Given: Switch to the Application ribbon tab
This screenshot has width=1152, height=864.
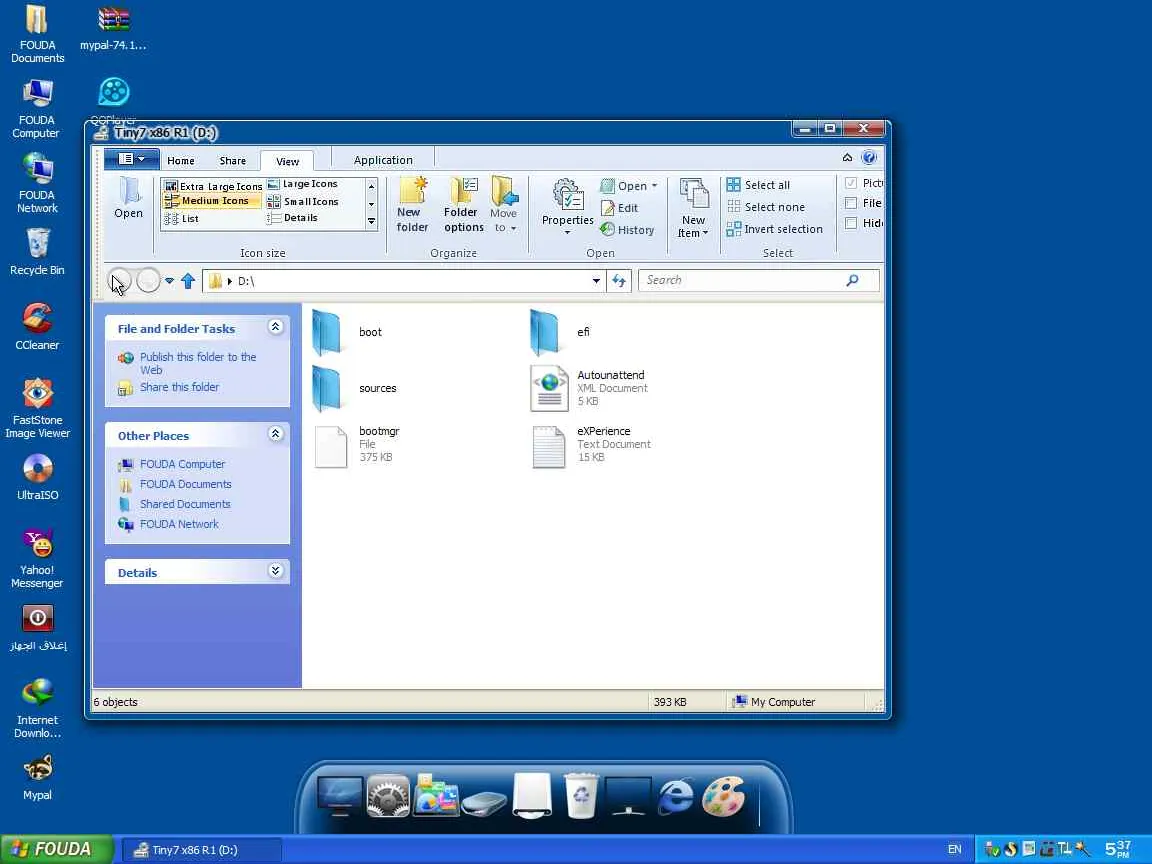Looking at the screenshot, I should tap(383, 160).
